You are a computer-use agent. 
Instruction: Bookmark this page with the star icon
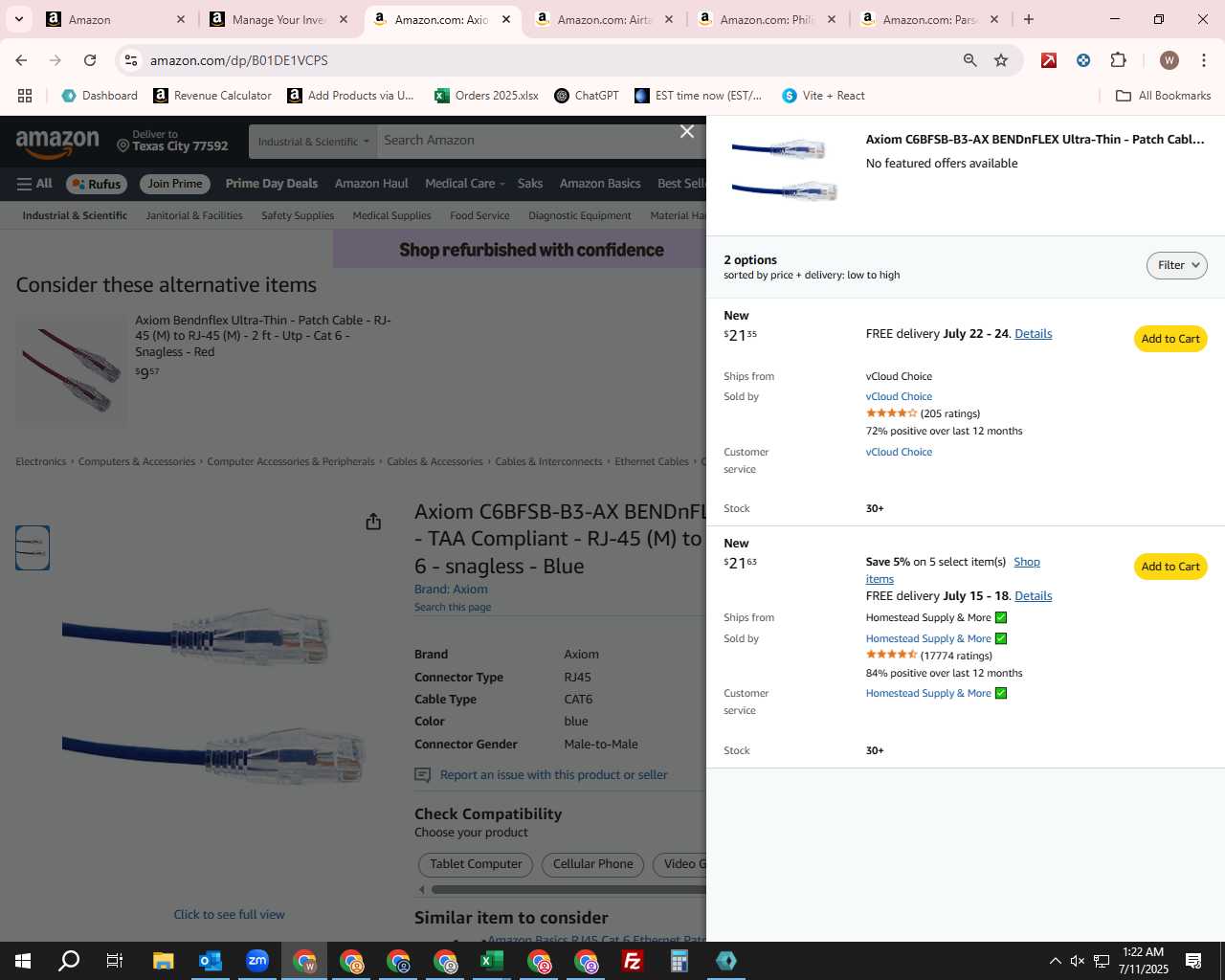pyautogui.click(x=1001, y=60)
